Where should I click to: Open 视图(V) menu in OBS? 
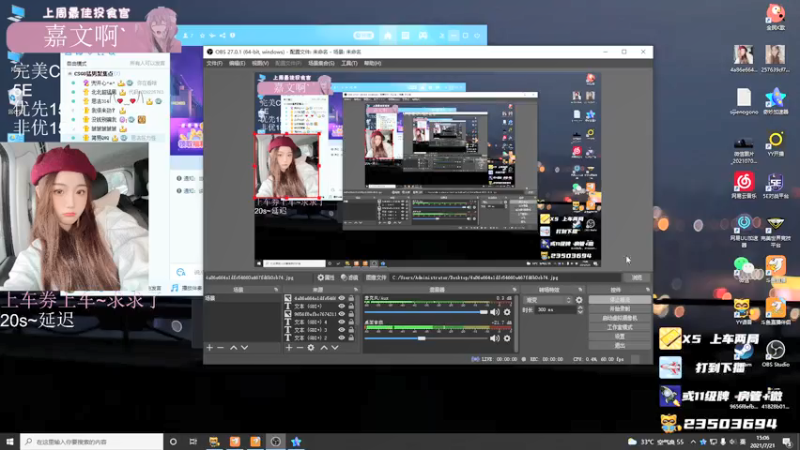click(x=260, y=63)
